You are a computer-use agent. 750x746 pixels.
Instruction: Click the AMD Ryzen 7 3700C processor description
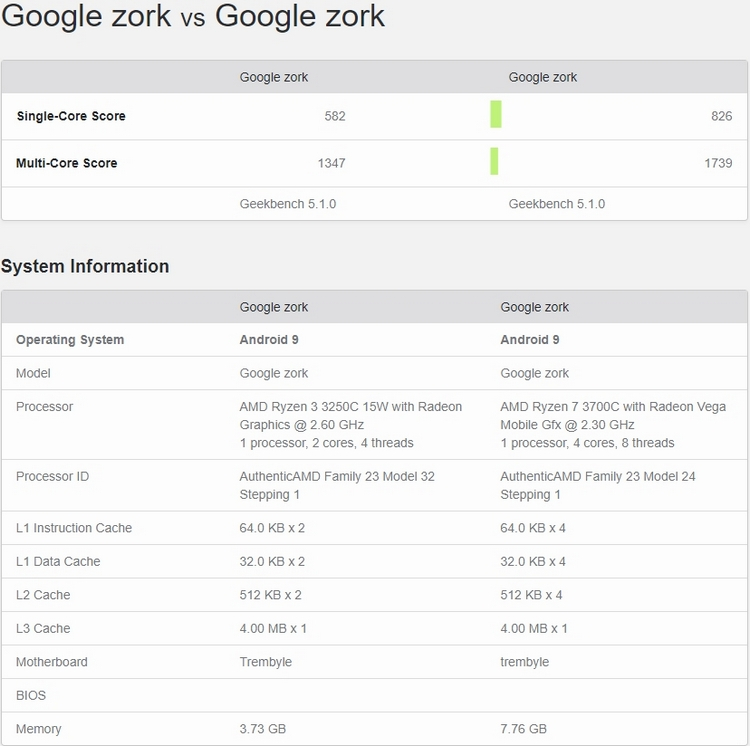(x=612, y=424)
